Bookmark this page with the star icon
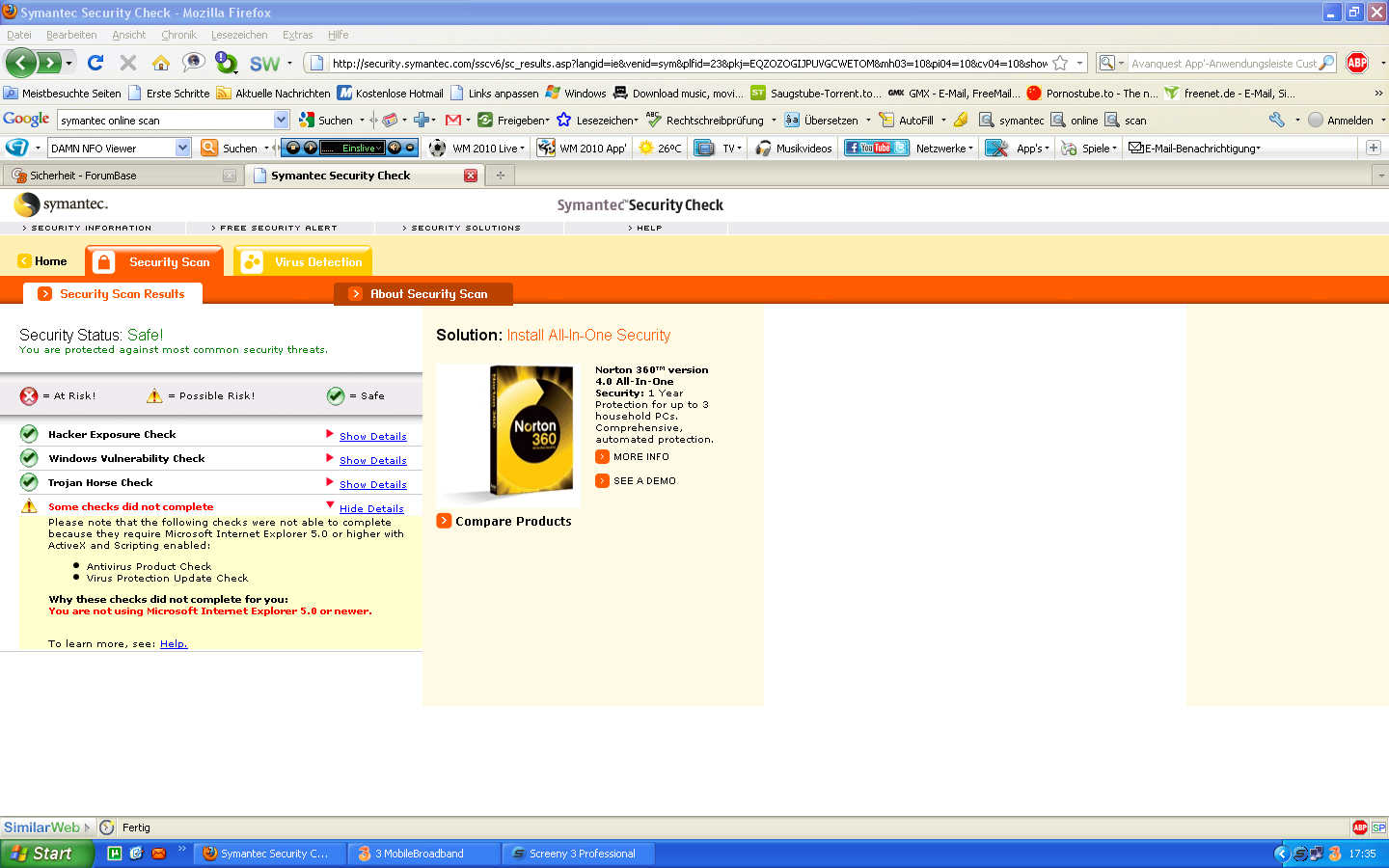Viewport: 1389px width, 868px height. coord(1060,64)
